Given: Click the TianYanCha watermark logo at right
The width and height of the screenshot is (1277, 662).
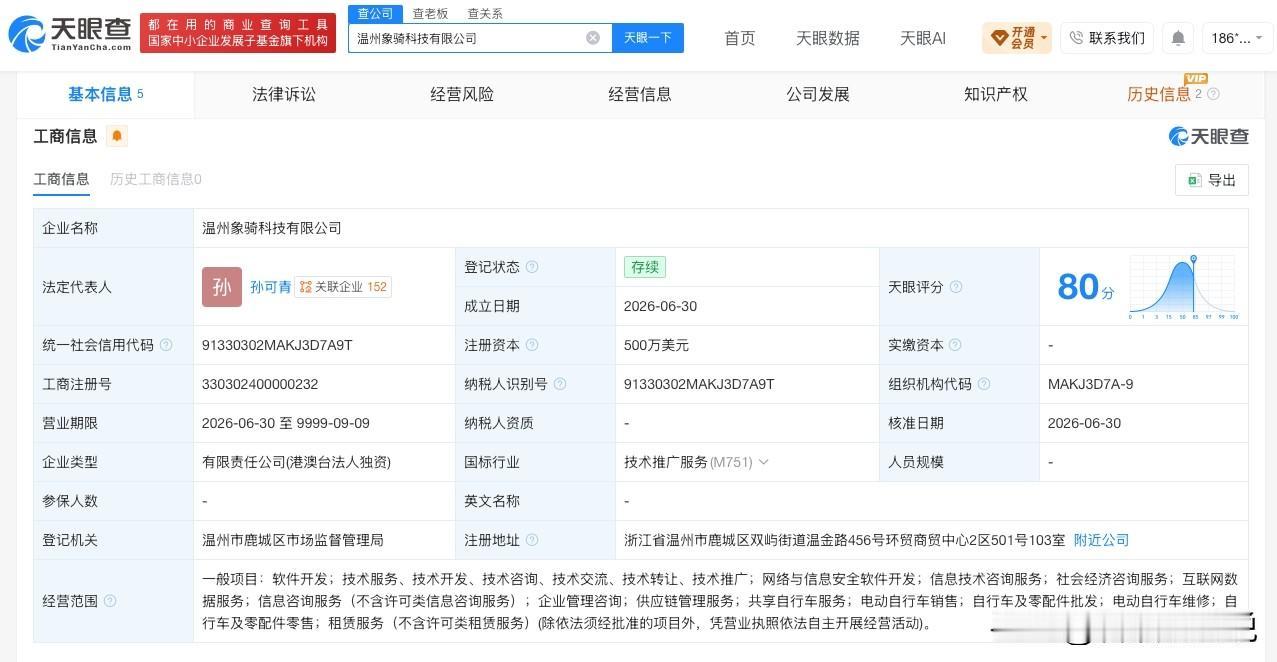Looking at the screenshot, I should pos(1208,136).
